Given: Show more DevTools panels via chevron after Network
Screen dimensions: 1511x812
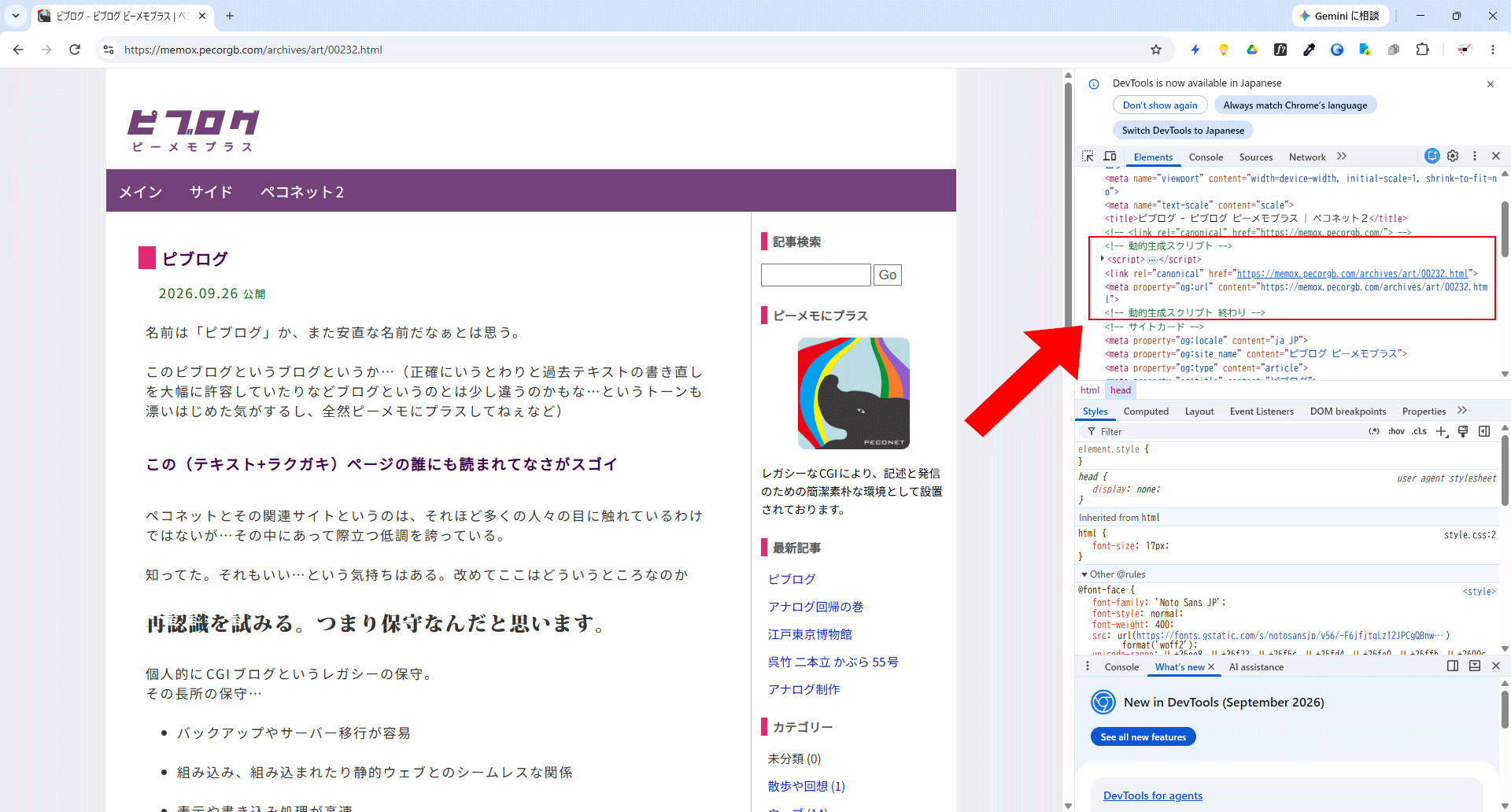Looking at the screenshot, I should [1342, 157].
